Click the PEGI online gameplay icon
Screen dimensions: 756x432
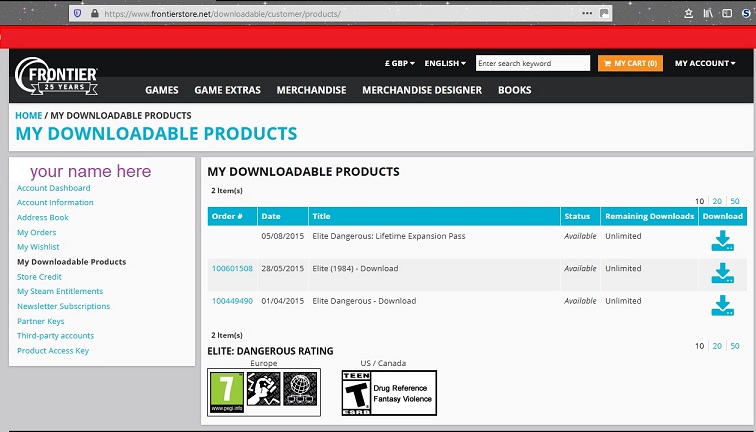300,389
